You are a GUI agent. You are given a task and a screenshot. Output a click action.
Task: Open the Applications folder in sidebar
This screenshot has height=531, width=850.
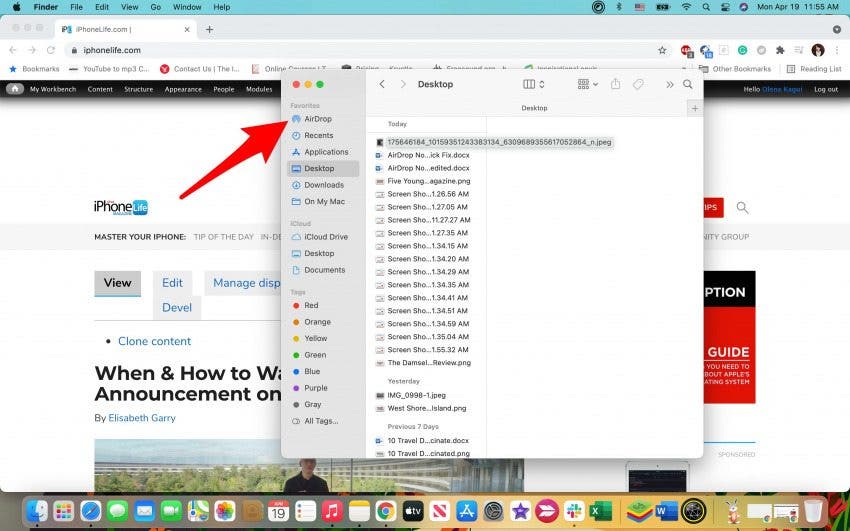pos(325,152)
